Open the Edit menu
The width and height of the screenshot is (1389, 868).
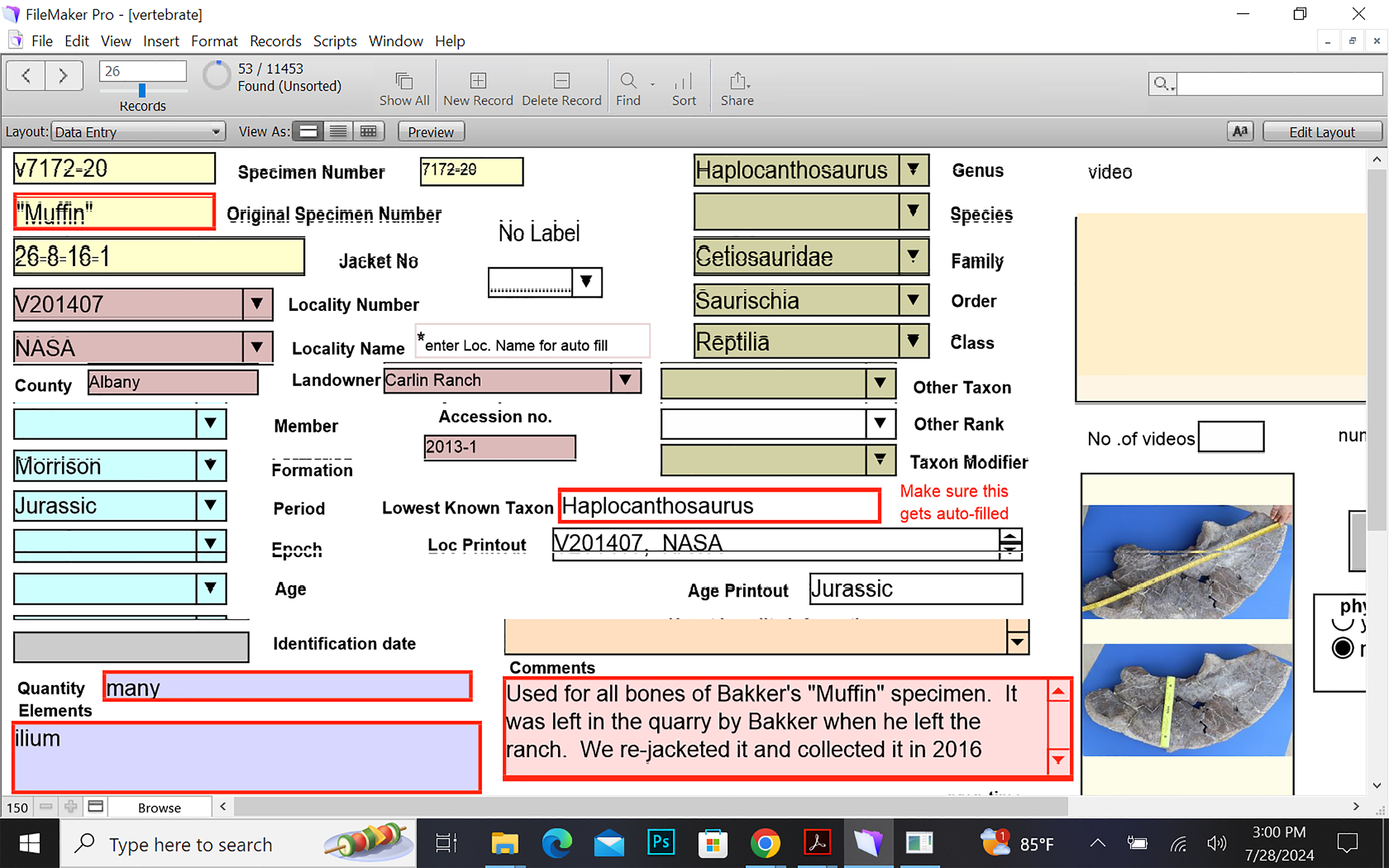pyautogui.click(x=76, y=41)
